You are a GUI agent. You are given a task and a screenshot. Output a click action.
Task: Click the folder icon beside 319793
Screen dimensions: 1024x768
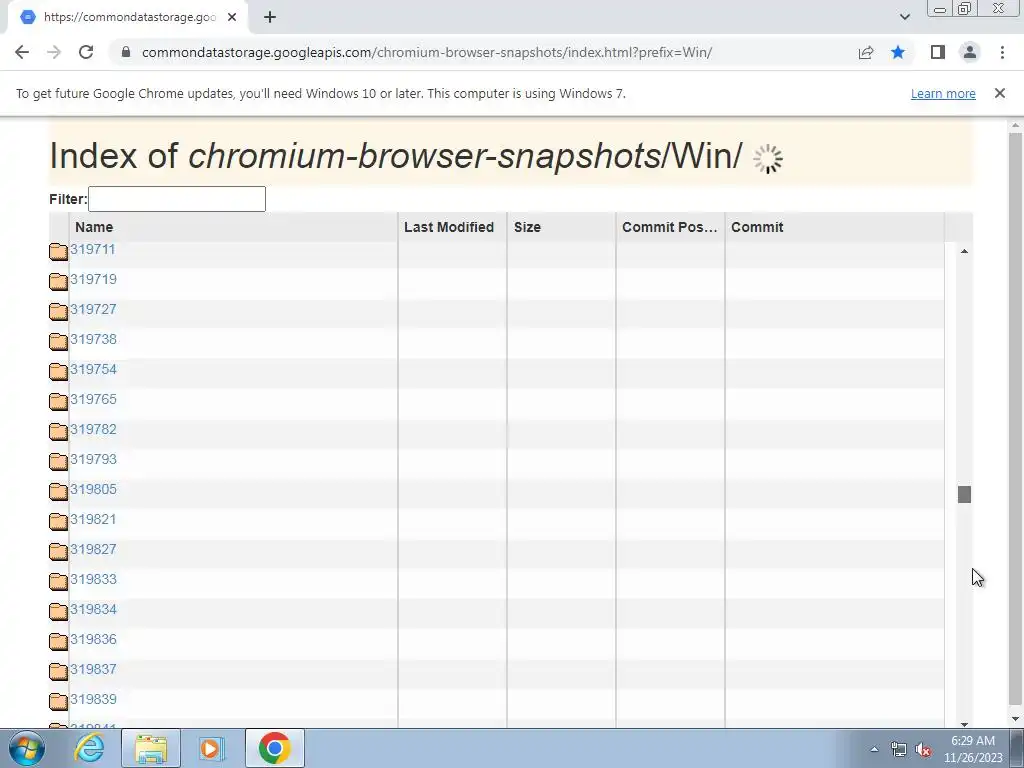pyautogui.click(x=58, y=462)
